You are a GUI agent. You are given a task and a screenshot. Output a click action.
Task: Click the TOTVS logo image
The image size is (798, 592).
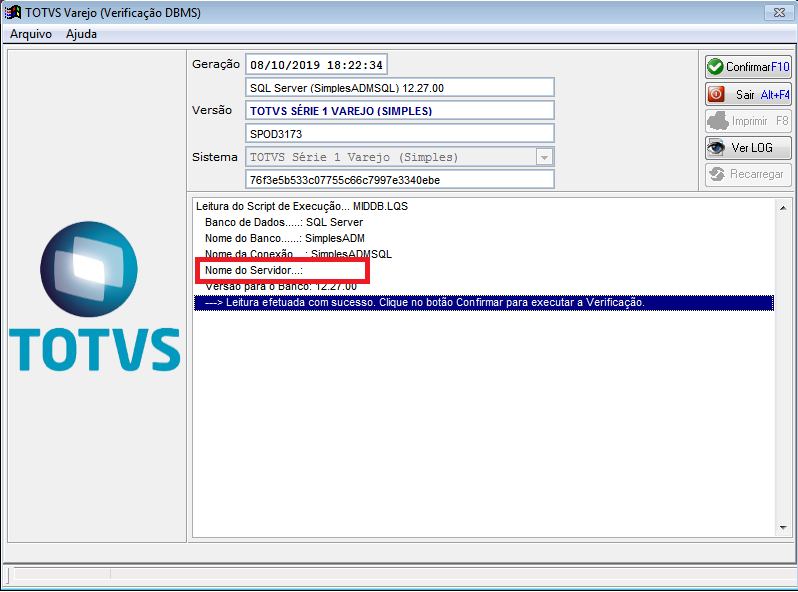click(x=95, y=296)
